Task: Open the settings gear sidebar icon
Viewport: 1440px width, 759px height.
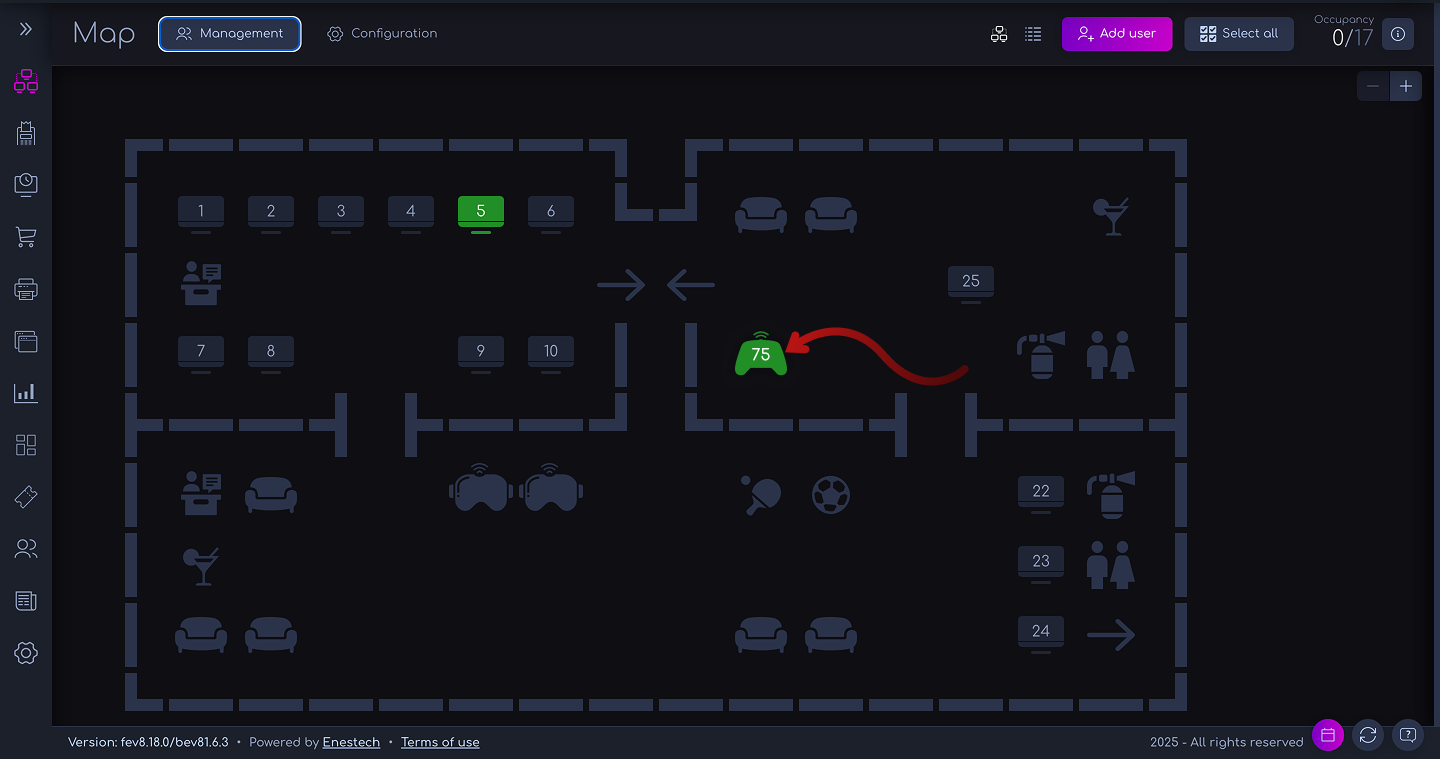Action: click(x=26, y=653)
